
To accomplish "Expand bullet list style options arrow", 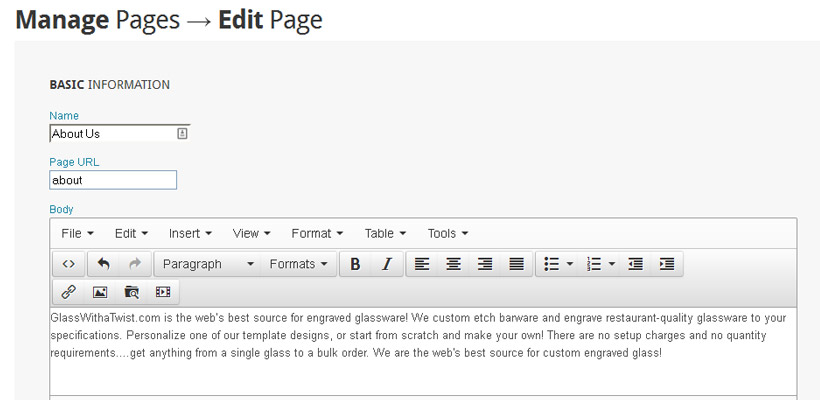I will tap(570, 264).
